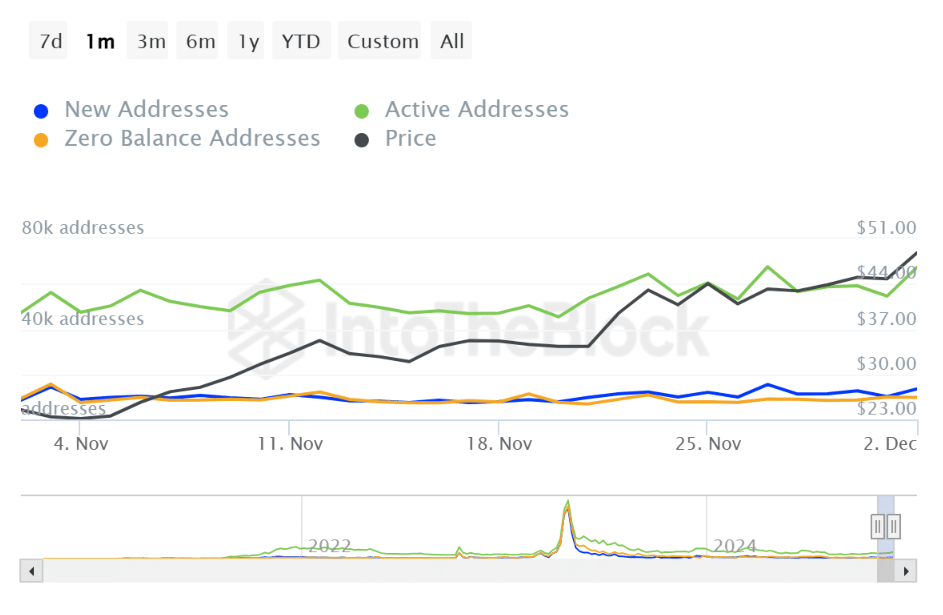The height and width of the screenshot is (615, 943).
Task: Select the 7d time range
Action: (49, 41)
